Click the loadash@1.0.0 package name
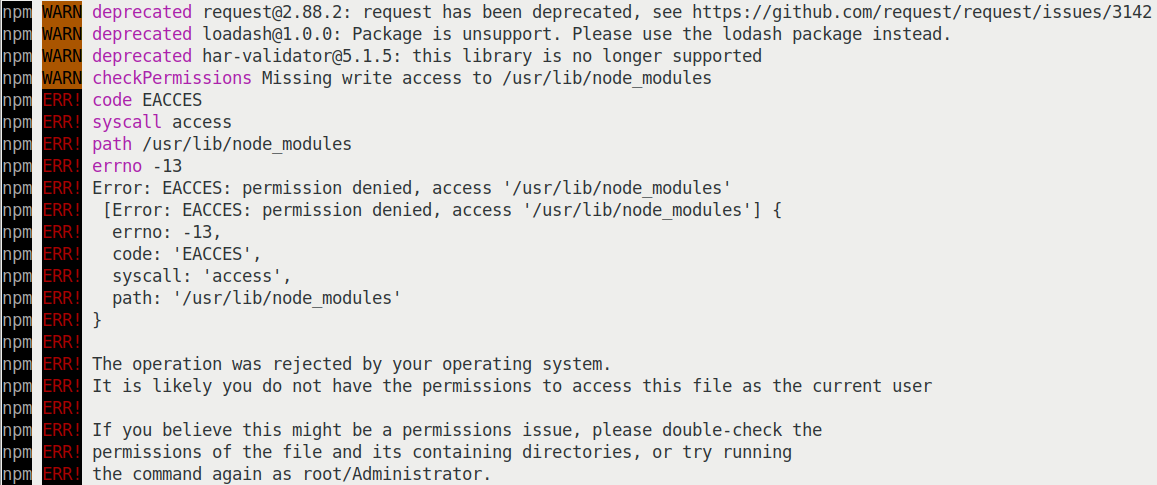Viewport: 1157px width, 485px height. click(x=257, y=34)
